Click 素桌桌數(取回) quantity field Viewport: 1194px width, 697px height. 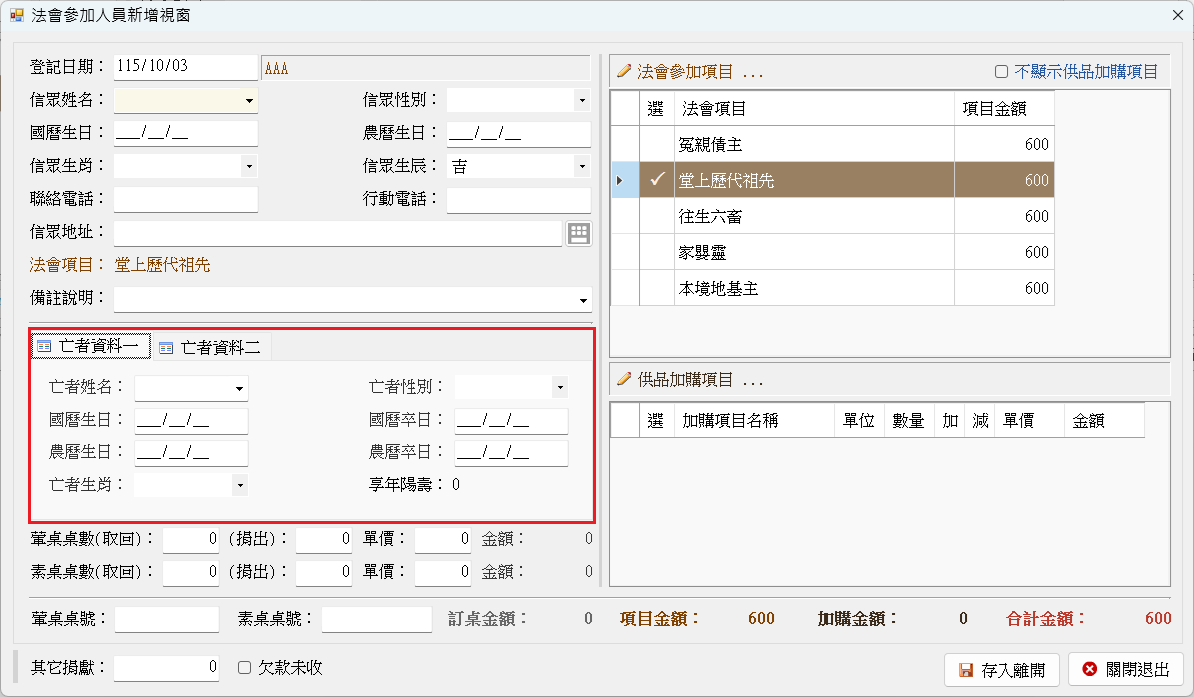pyautogui.click(x=191, y=572)
